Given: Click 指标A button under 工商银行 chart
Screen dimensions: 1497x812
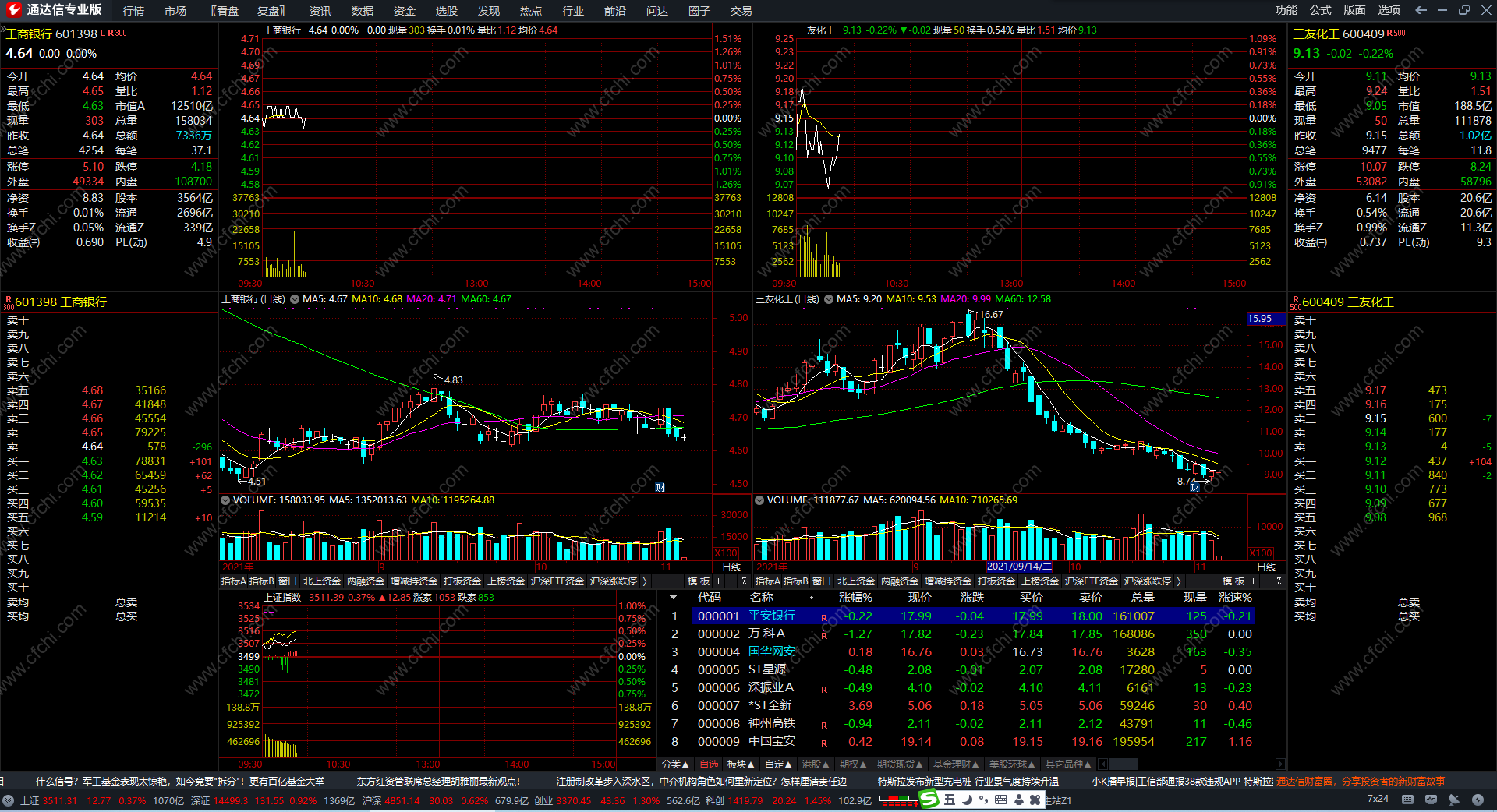Looking at the screenshot, I should point(233,581).
